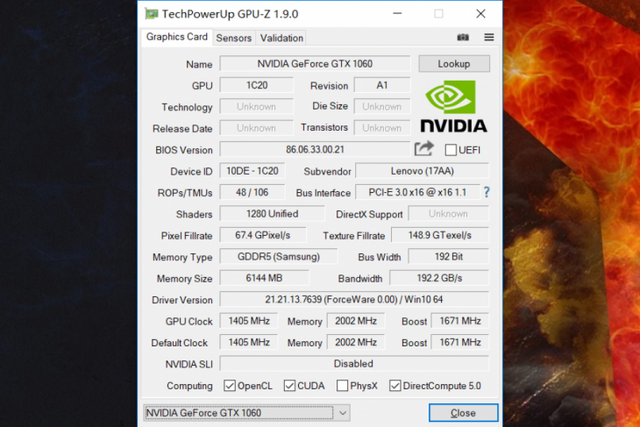Click the Revision field A1
The image size is (640, 427).
pyautogui.click(x=382, y=85)
